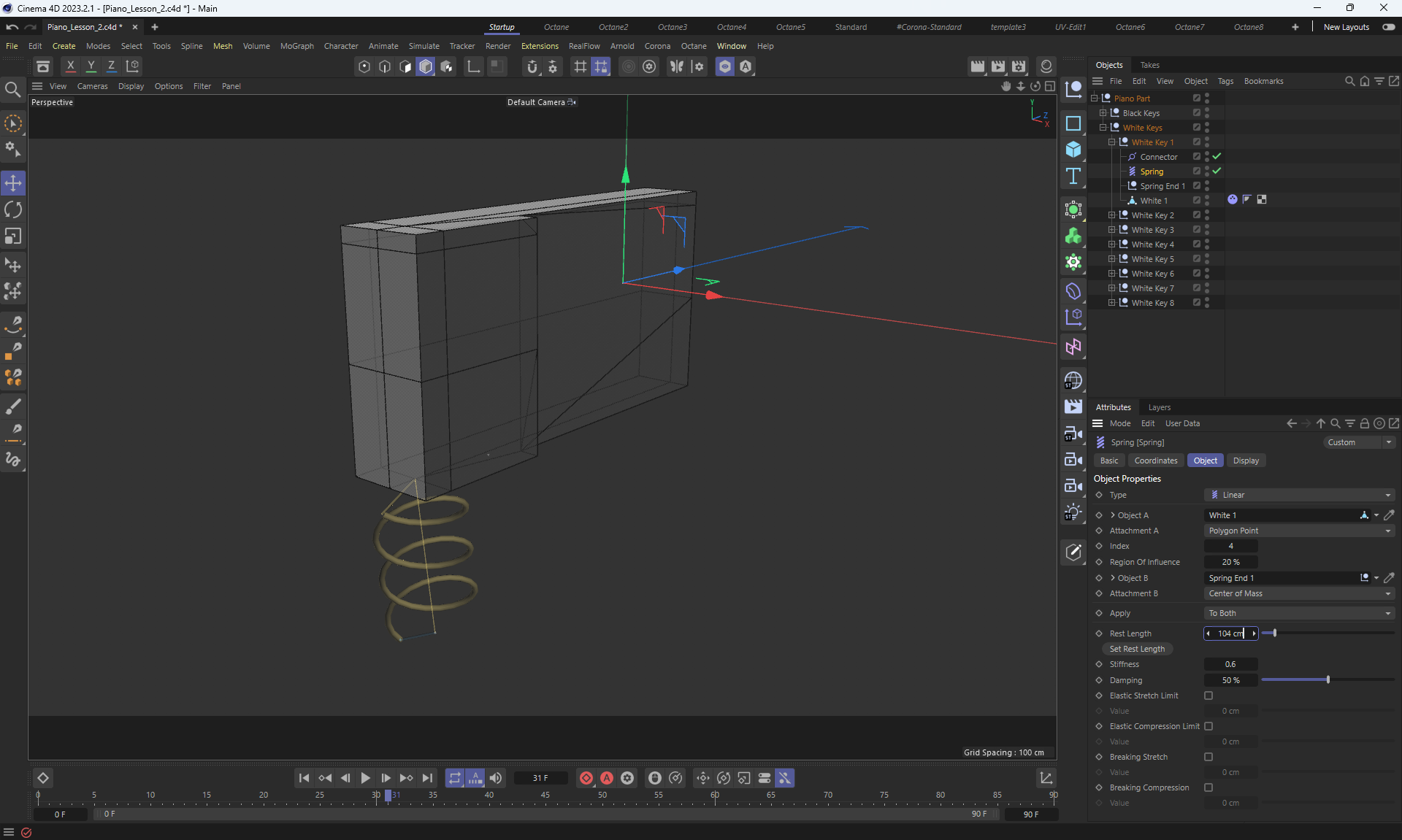Select the Scale tool in left toolbar
The height and width of the screenshot is (840, 1402).
tap(13, 236)
